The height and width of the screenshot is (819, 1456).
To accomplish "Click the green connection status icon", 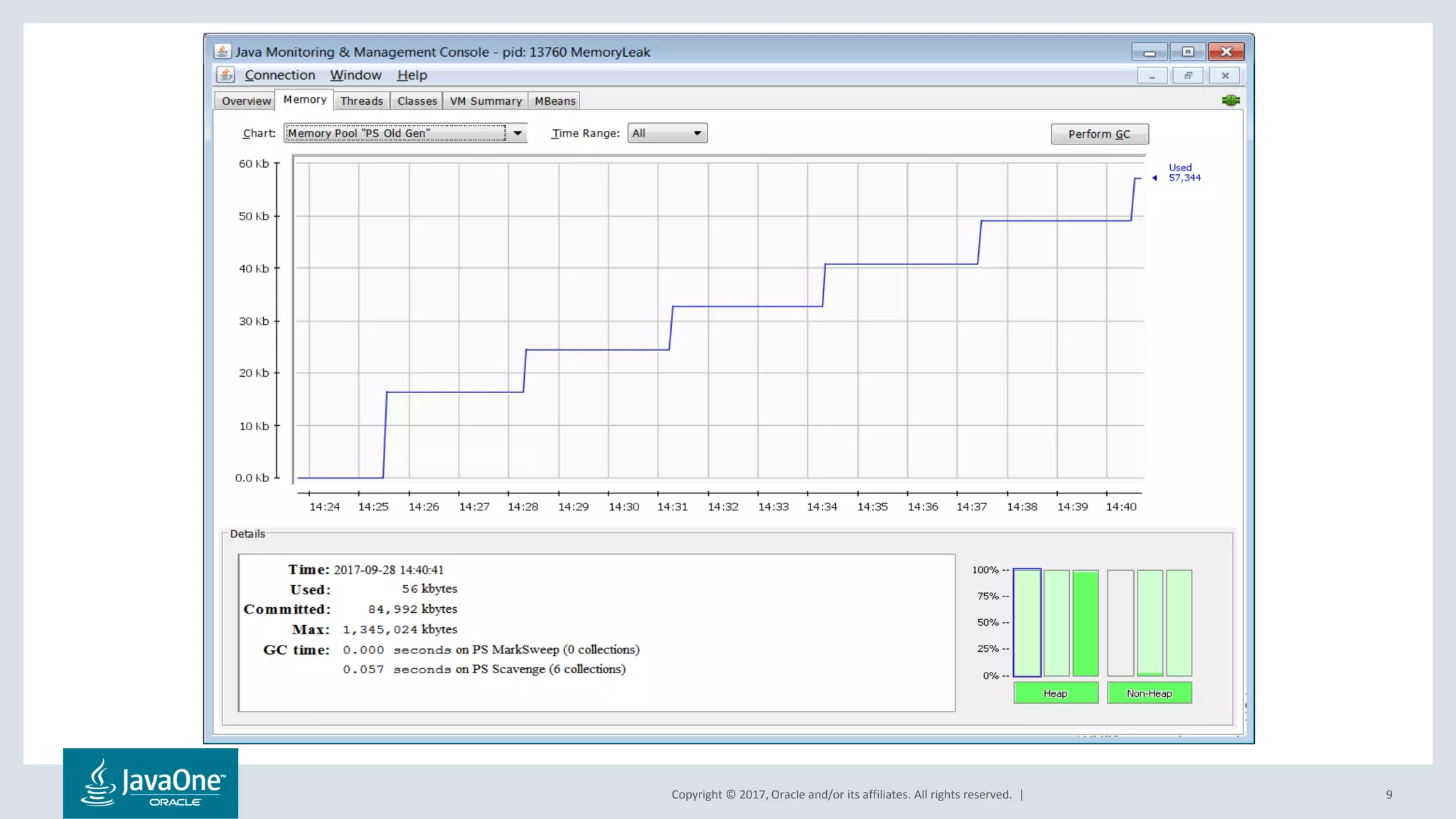I will tap(1231, 100).
